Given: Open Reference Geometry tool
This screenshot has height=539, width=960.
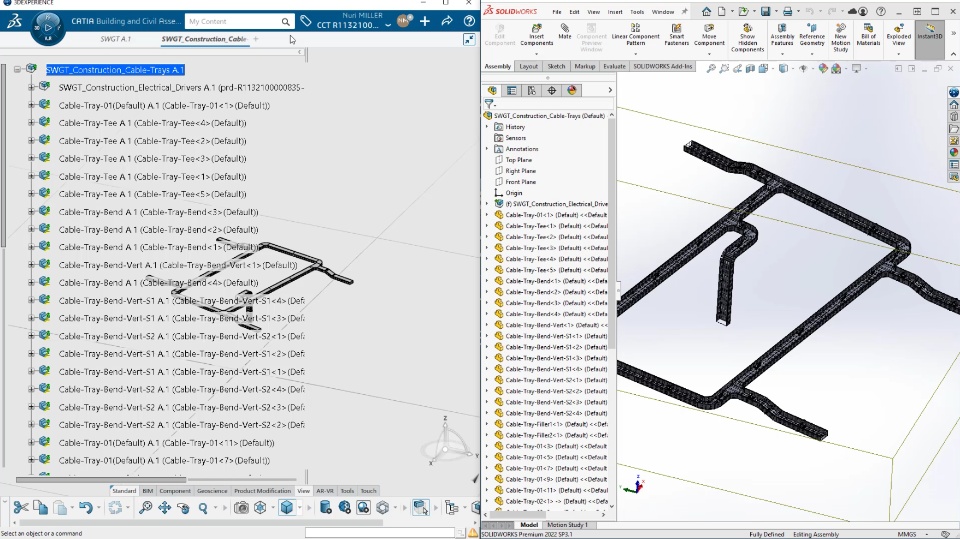Looking at the screenshot, I should pos(812,35).
